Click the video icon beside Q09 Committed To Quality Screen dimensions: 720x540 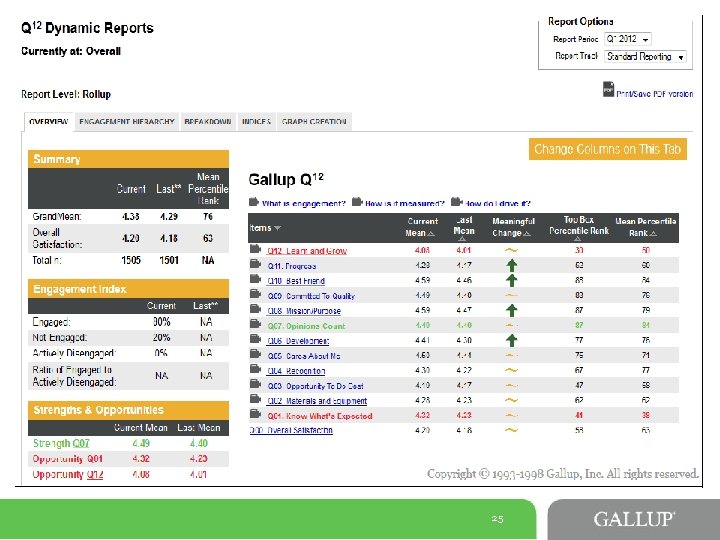click(x=255, y=294)
